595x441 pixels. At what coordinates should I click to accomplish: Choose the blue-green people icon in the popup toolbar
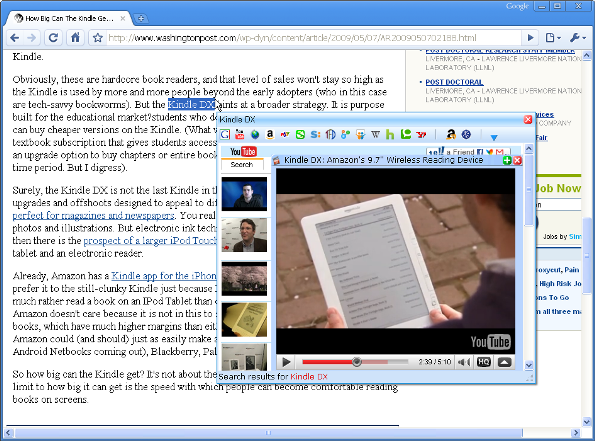coord(345,134)
